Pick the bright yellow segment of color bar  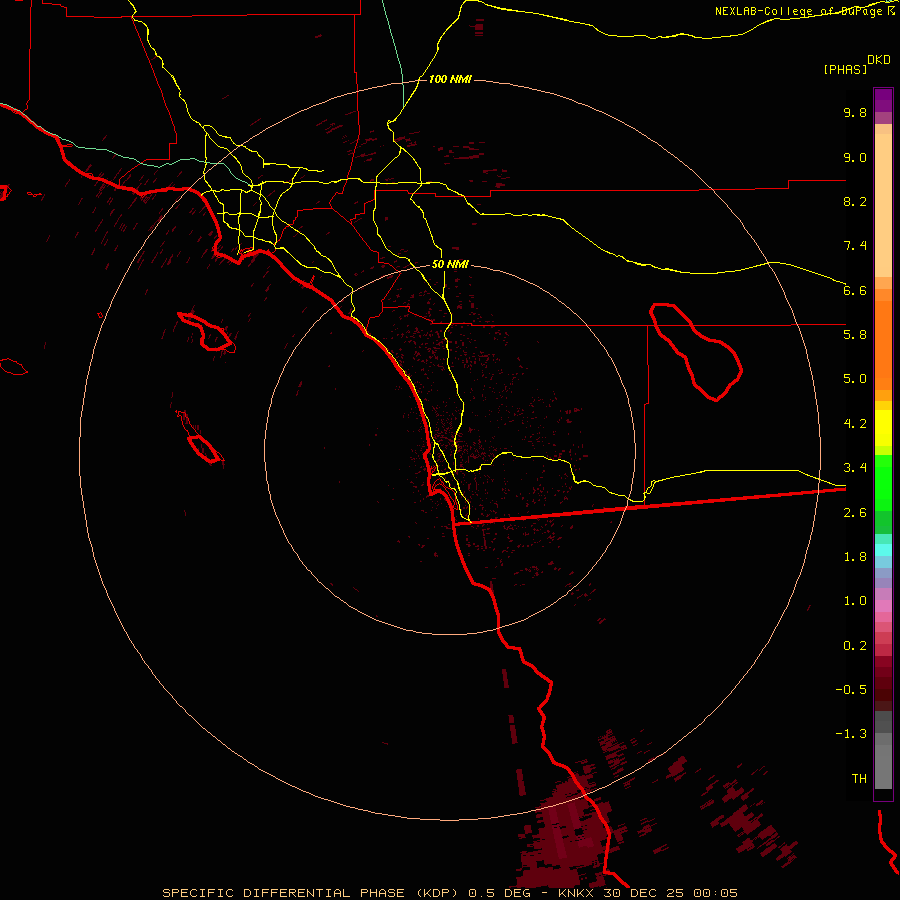883,428
